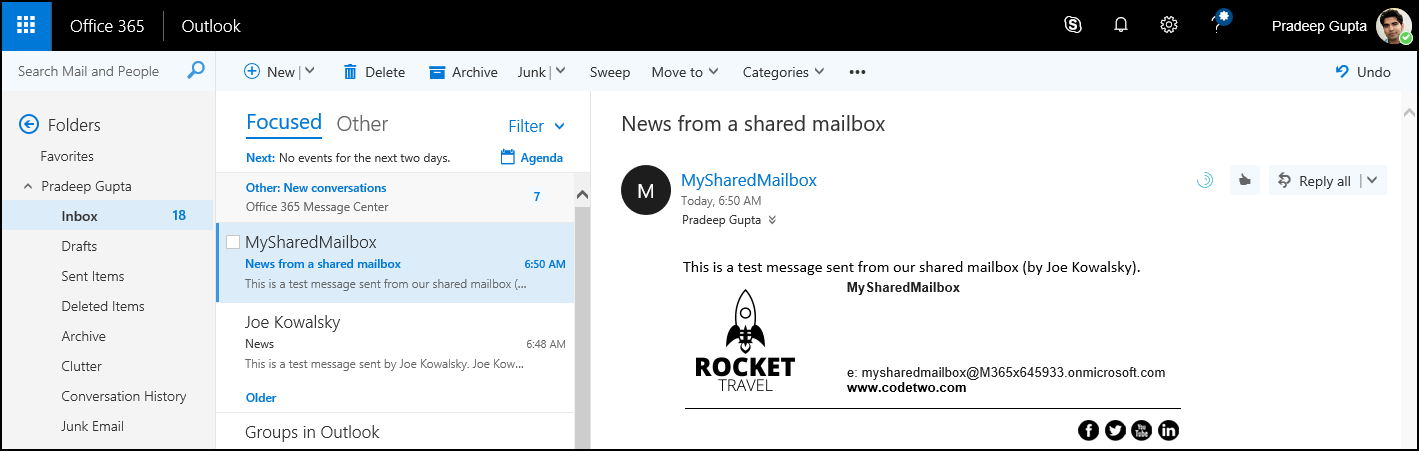Viewport: 1419px width, 451px height.
Task: Open the Filter dropdown
Action: tap(536, 126)
